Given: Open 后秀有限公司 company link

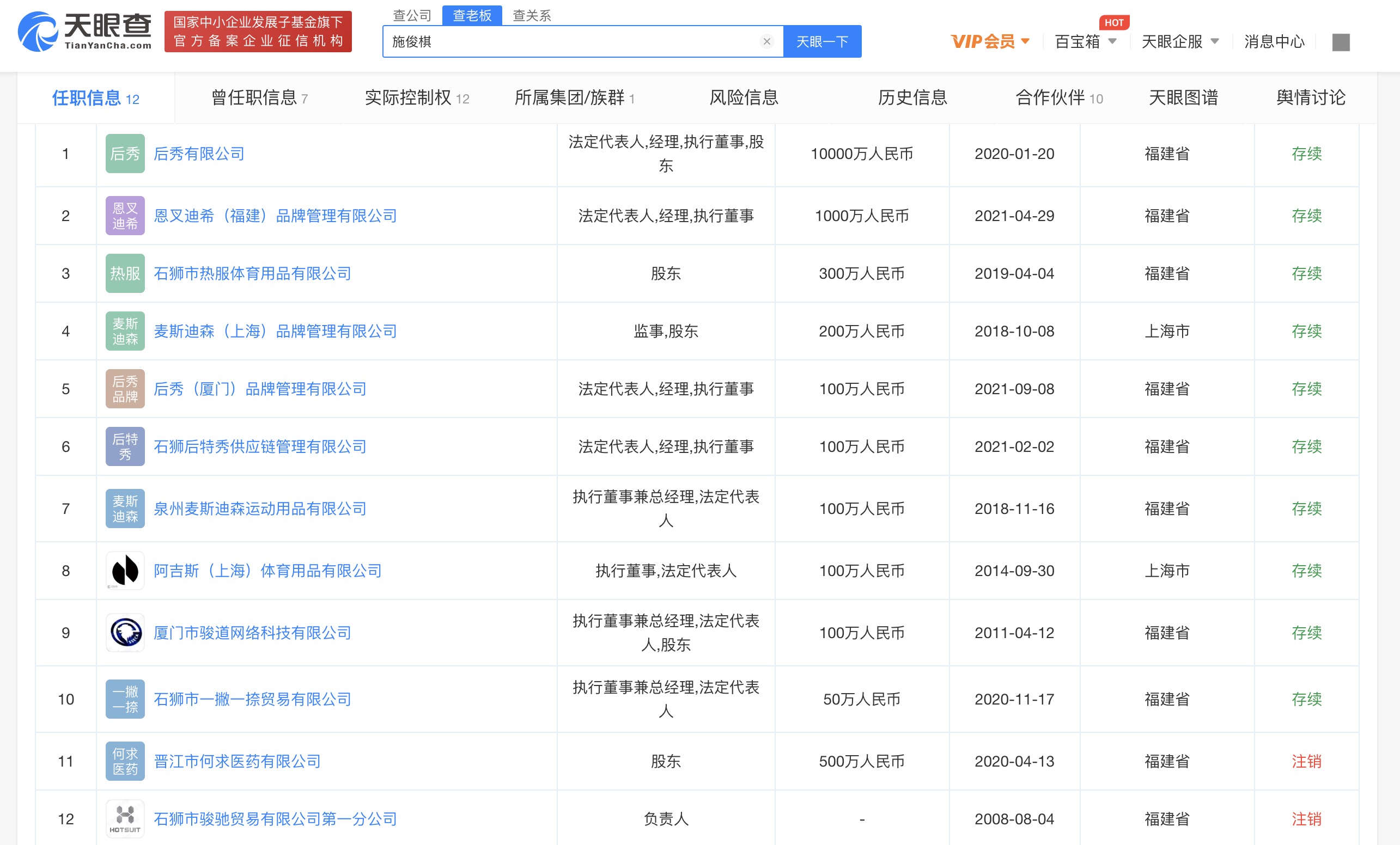Looking at the screenshot, I should (199, 154).
